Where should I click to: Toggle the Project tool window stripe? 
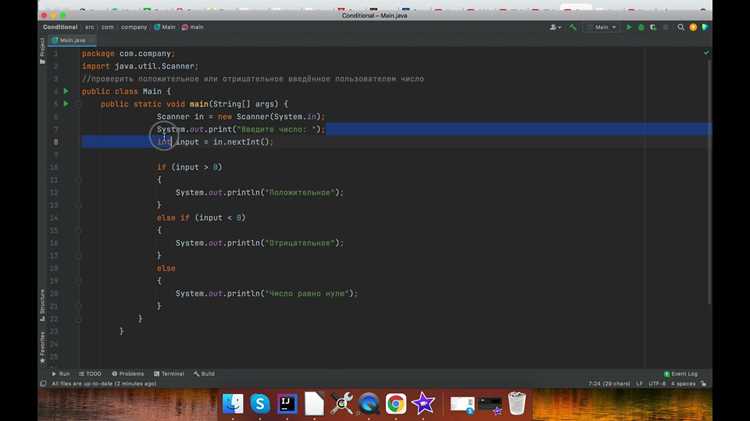click(x=42, y=51)
